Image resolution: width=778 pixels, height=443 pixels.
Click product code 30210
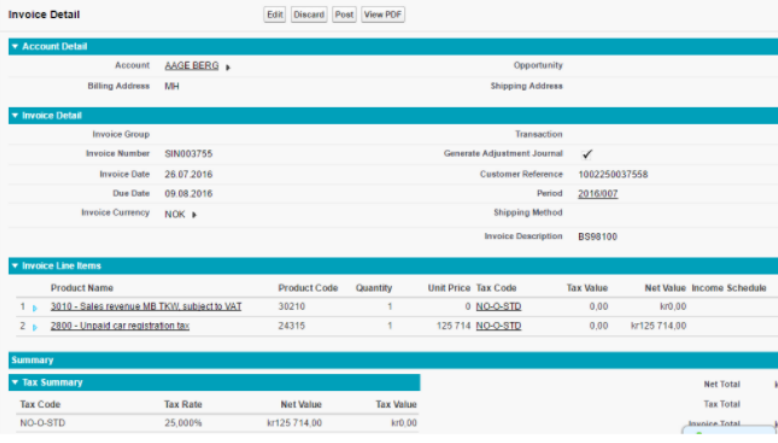click(x=291, y=307)
